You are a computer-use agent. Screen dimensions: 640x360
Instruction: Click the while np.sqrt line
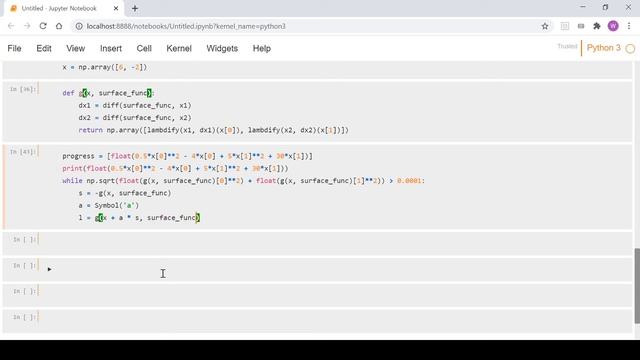point(243,180)
